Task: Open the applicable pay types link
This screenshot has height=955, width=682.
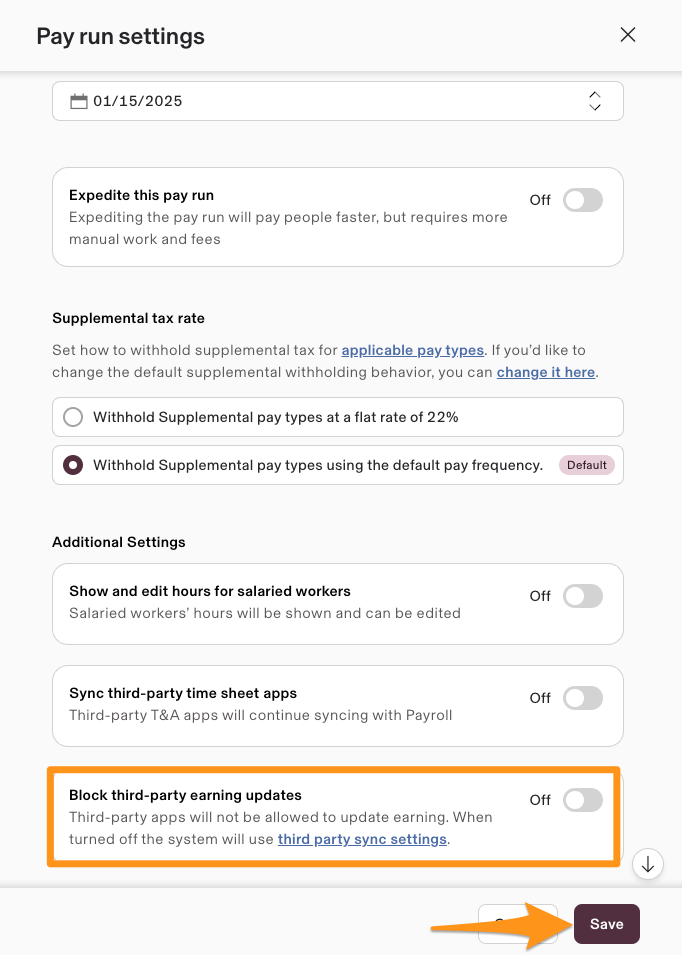Action: [x=413, y=350]
